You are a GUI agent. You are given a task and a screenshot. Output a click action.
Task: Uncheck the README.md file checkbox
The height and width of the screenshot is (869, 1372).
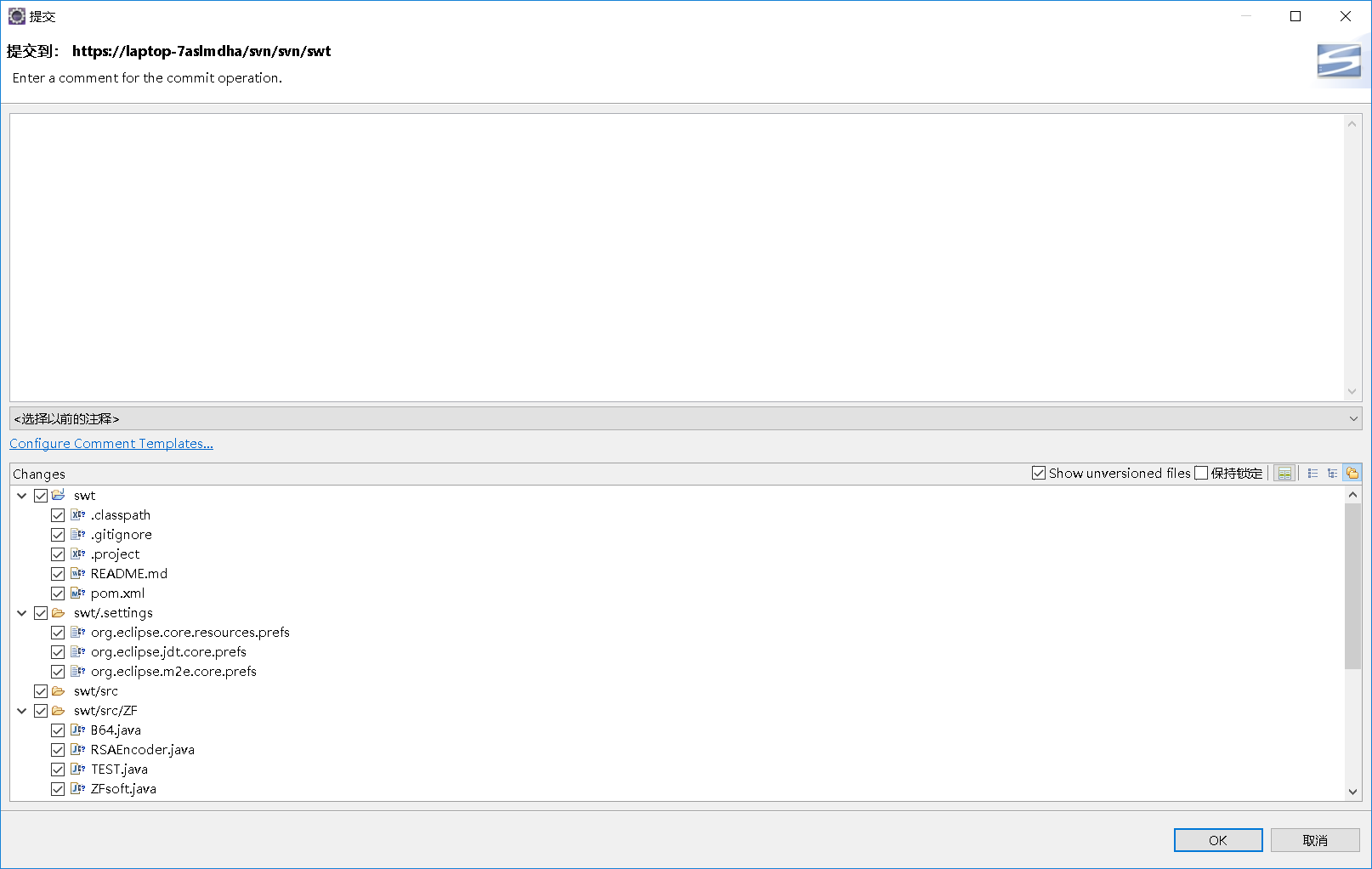57,573
